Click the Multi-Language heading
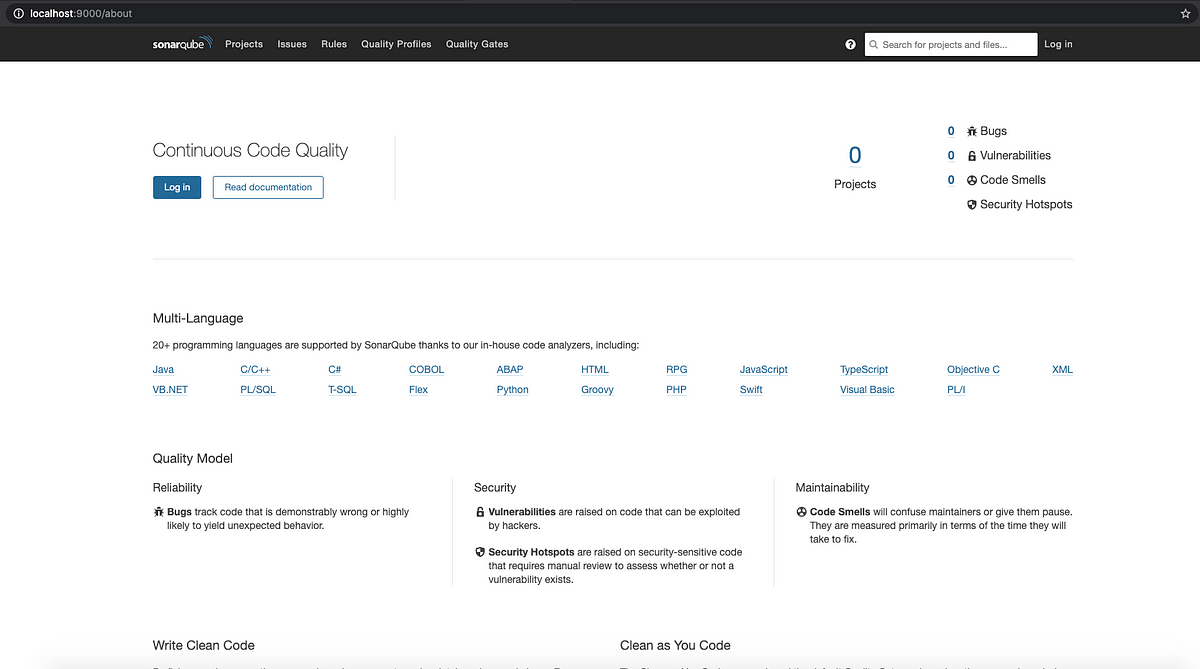 [x=198, y=318]
